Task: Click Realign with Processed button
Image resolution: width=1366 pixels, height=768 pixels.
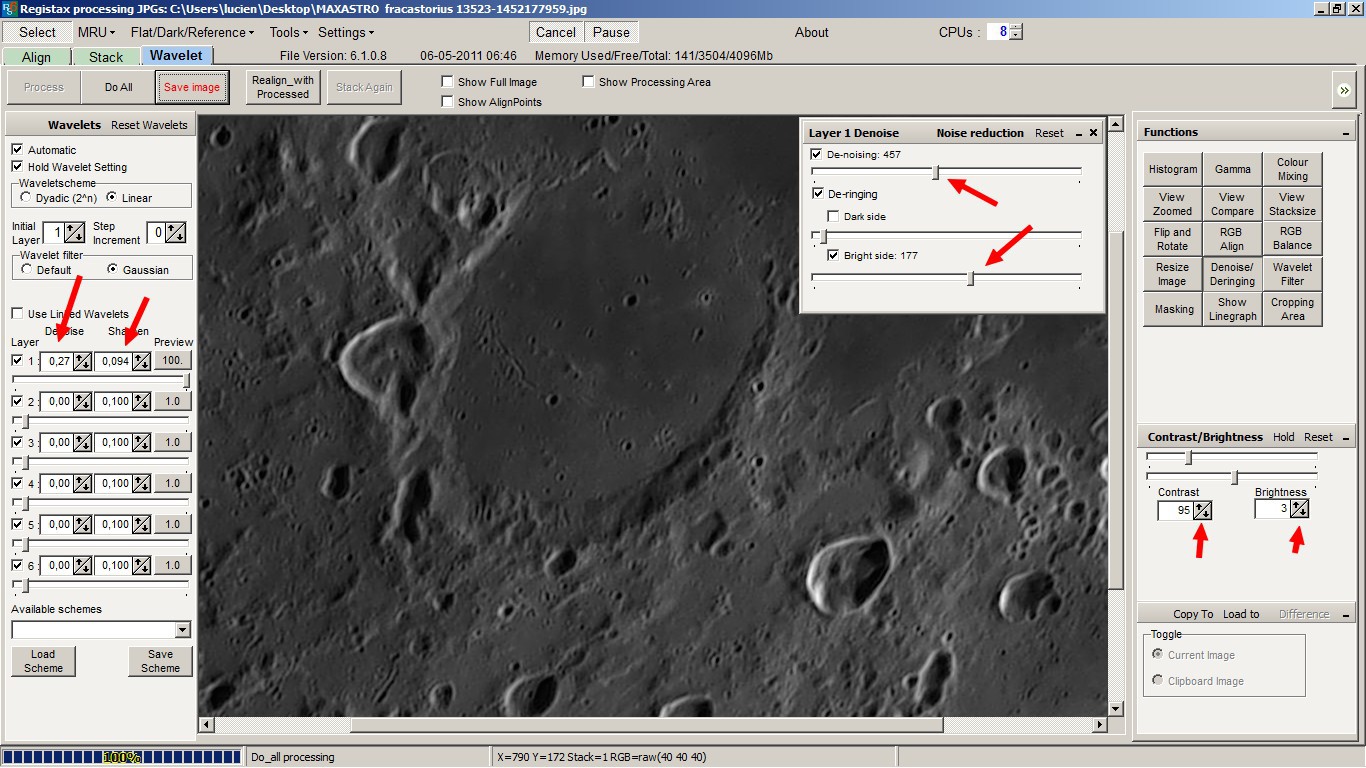Action: pyautogui.click(x=283, y=87)
